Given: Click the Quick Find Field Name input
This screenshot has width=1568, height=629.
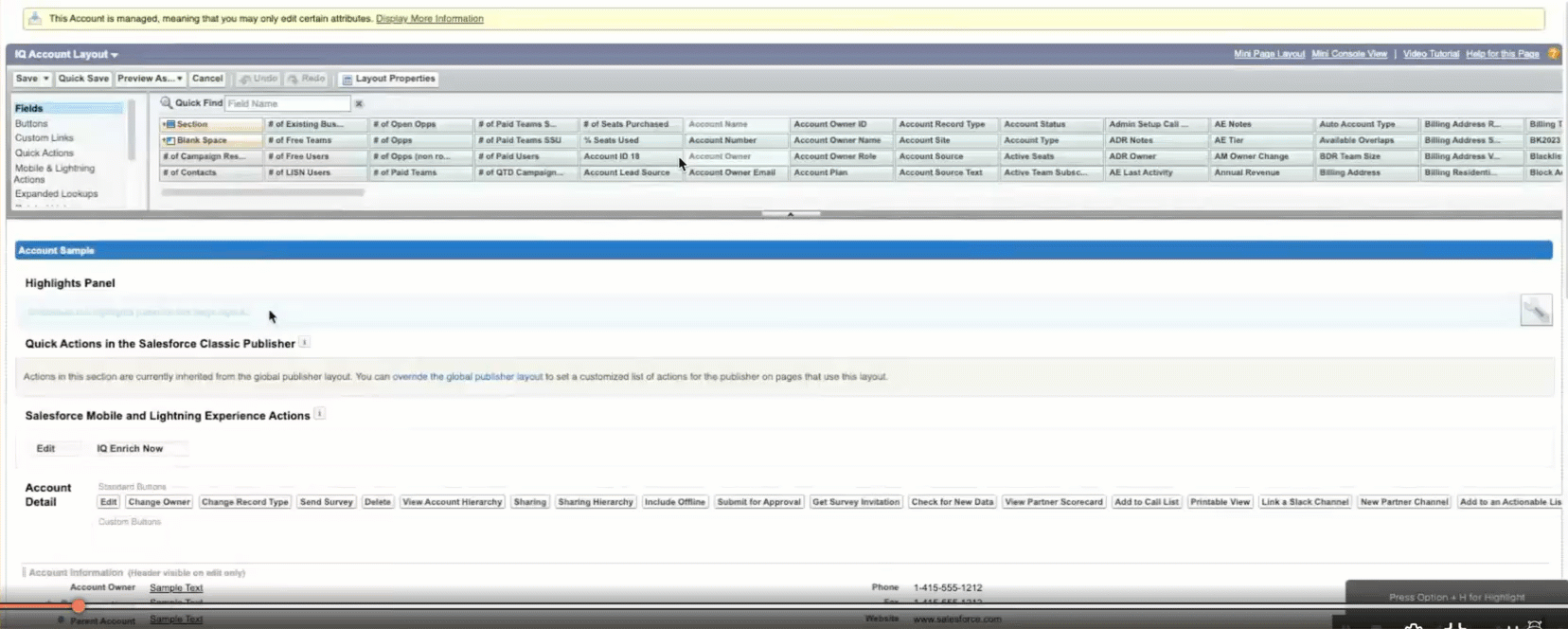Looking at the screenshot, I should point(288,103).
